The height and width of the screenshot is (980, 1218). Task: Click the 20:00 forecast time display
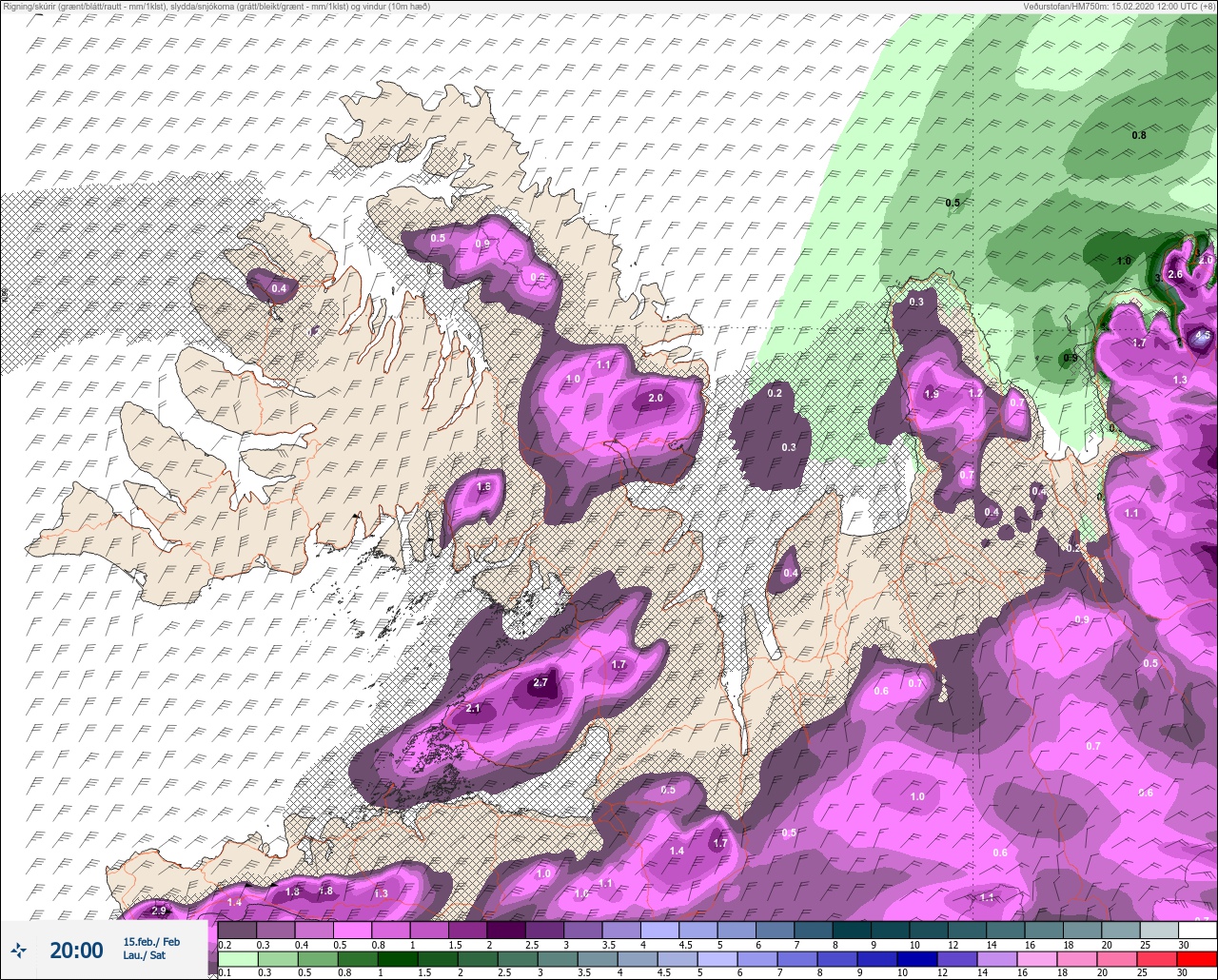76,950
